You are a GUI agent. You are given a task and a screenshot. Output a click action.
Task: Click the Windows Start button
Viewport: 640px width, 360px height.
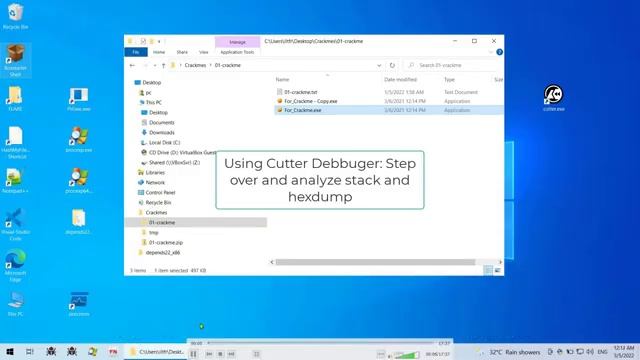point(10,351)
